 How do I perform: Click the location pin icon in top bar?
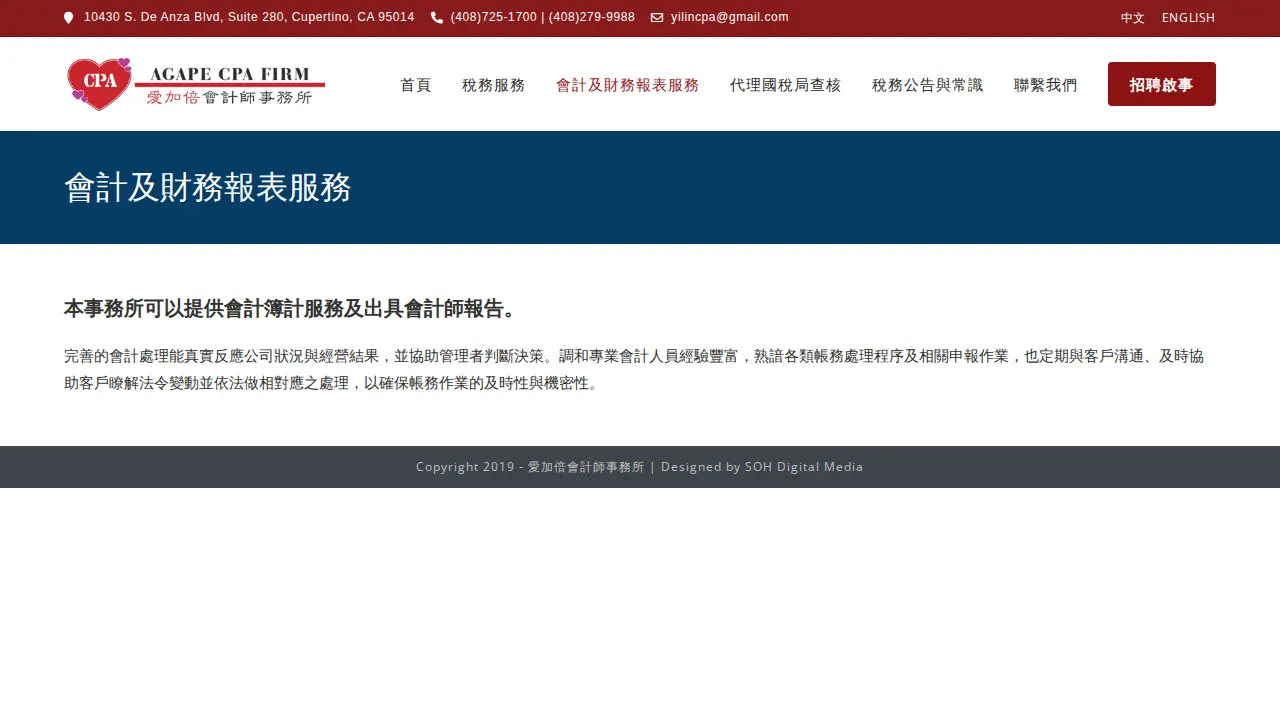[69, 18]
